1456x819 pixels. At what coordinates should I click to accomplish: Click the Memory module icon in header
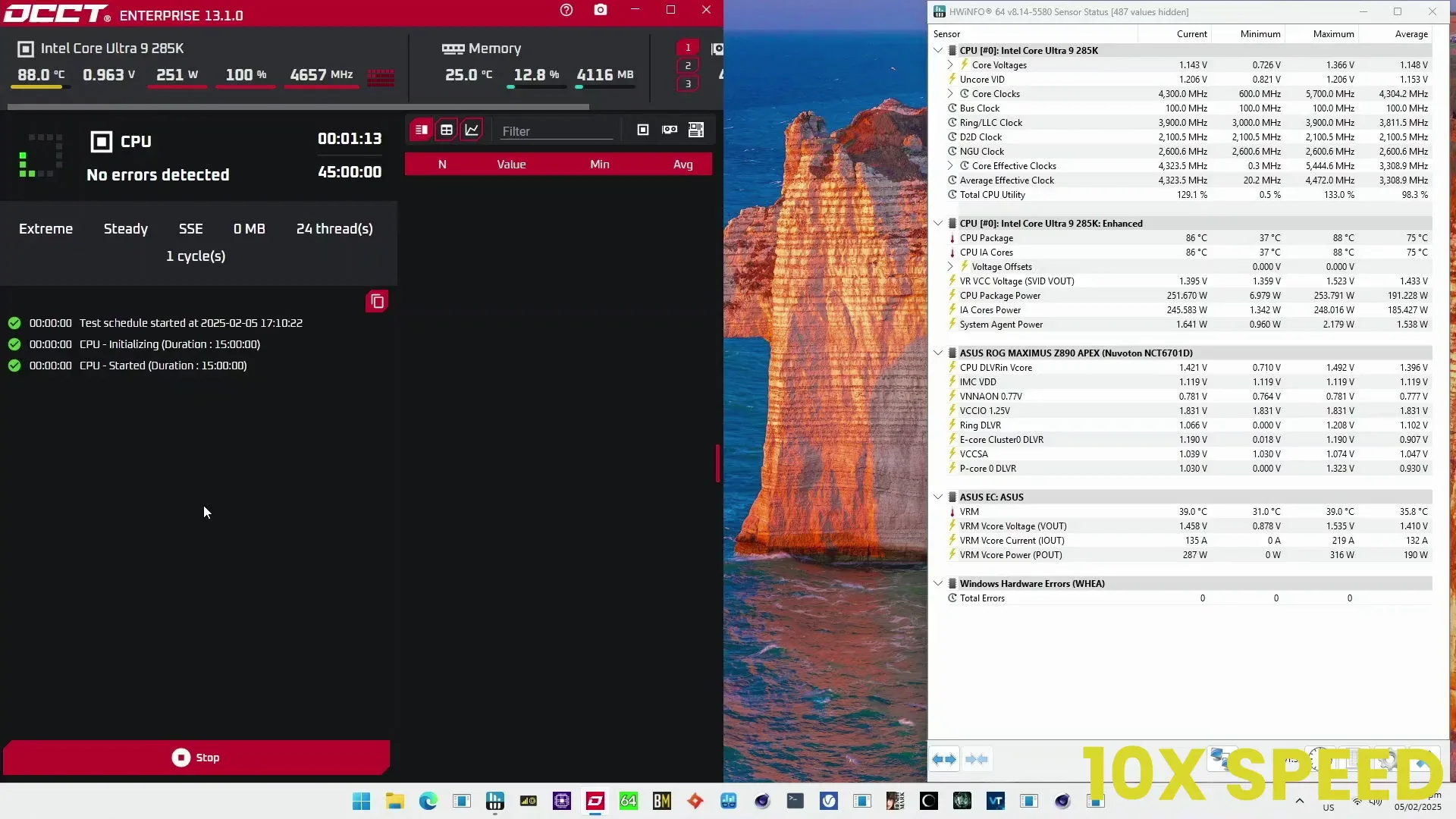pyautogui.click(x=453, y=49)
